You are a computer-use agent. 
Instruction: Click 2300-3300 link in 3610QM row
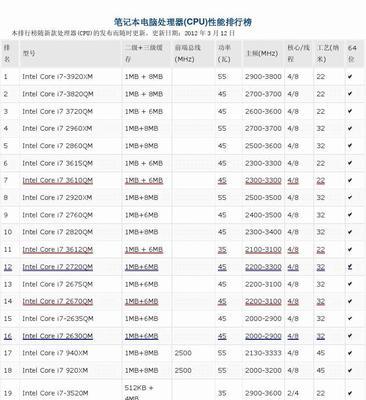coord(263,180)
